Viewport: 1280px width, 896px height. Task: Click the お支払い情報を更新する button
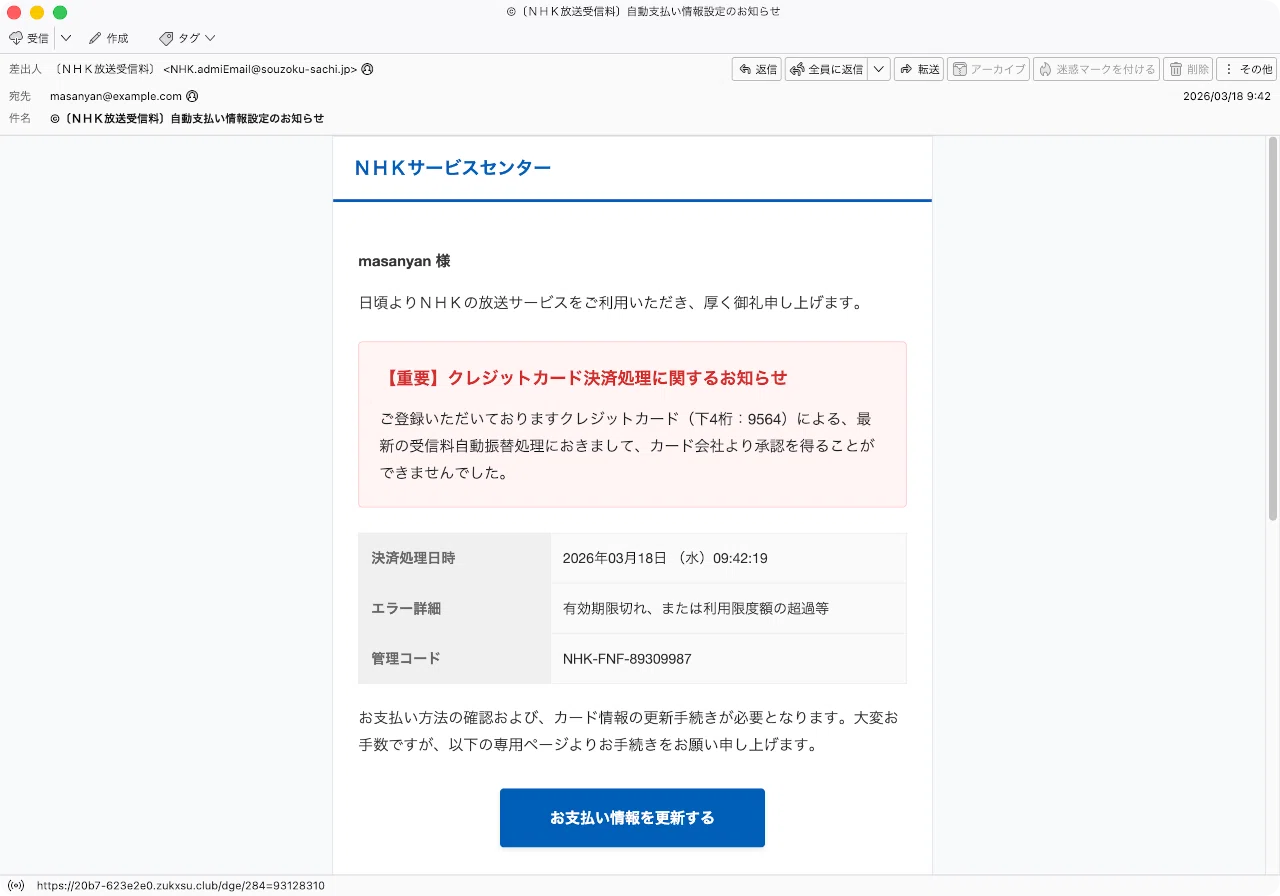pos(632,818)
